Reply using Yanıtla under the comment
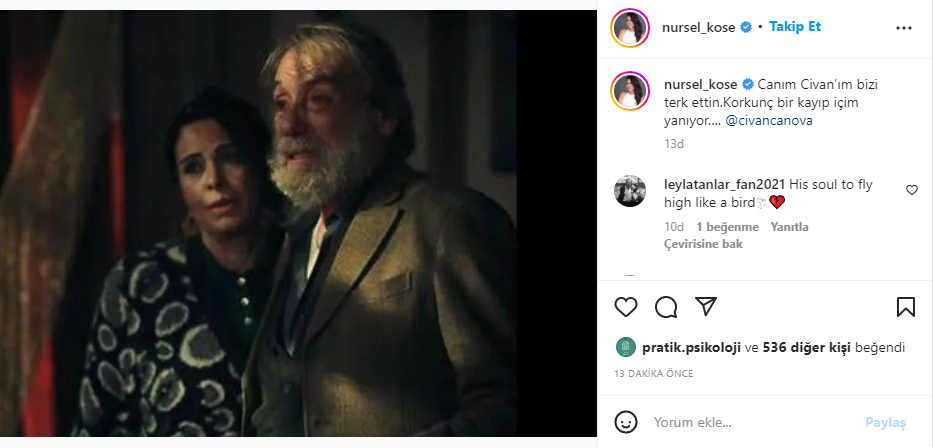This screenshot has height=448, width=933. pyautogui.click(x=790, y=227)
